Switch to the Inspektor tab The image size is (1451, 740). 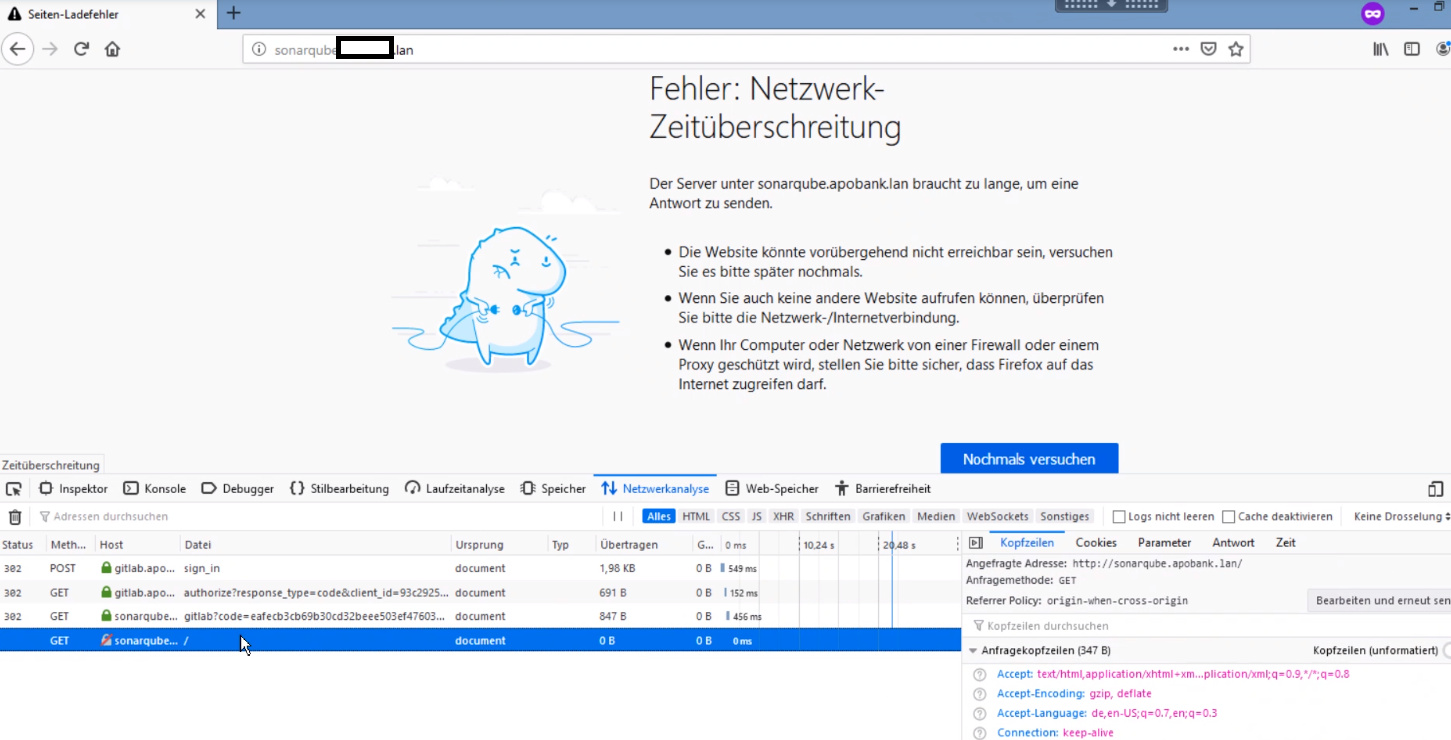point(73,489)
